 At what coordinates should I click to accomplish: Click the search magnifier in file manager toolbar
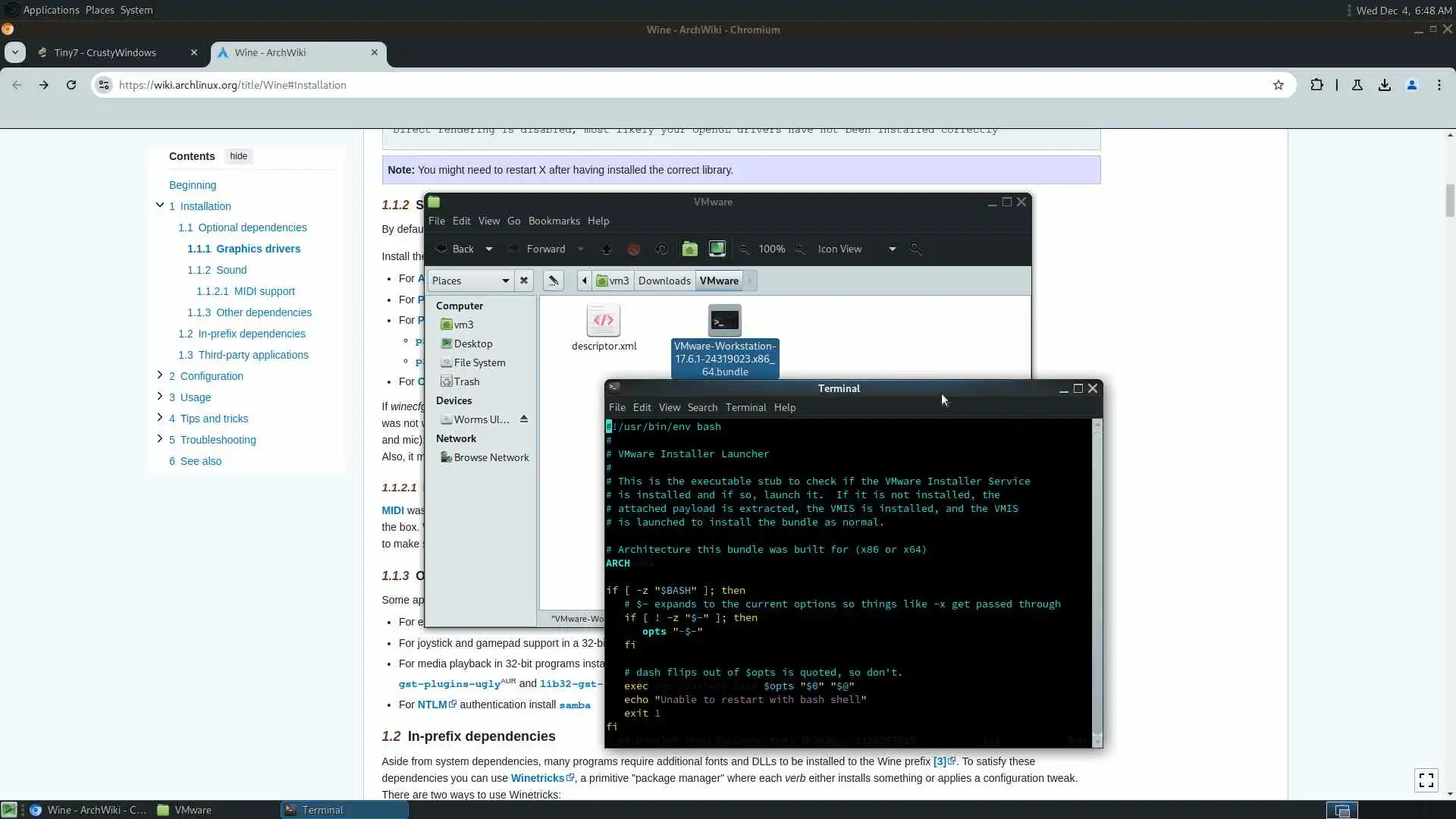click(916, 249)
